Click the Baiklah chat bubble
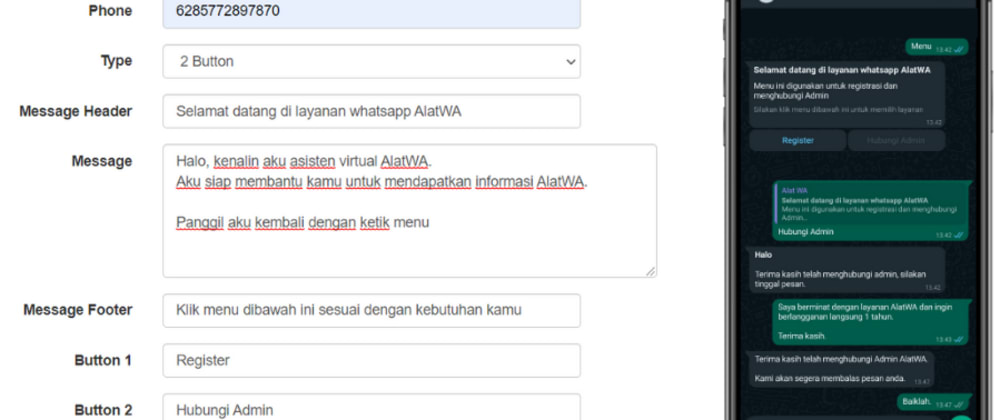1000x420 pixels. point(932,402)
